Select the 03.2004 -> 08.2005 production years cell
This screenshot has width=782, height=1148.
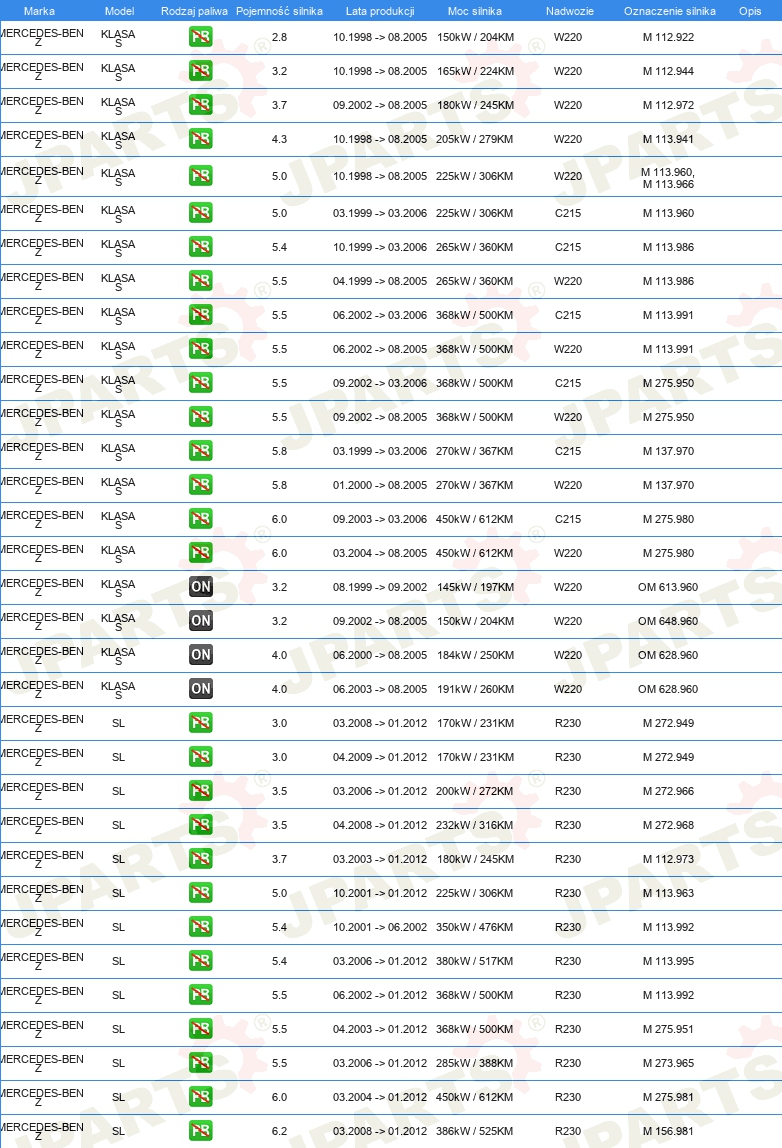pyautogui.click(x=380, y=554)
